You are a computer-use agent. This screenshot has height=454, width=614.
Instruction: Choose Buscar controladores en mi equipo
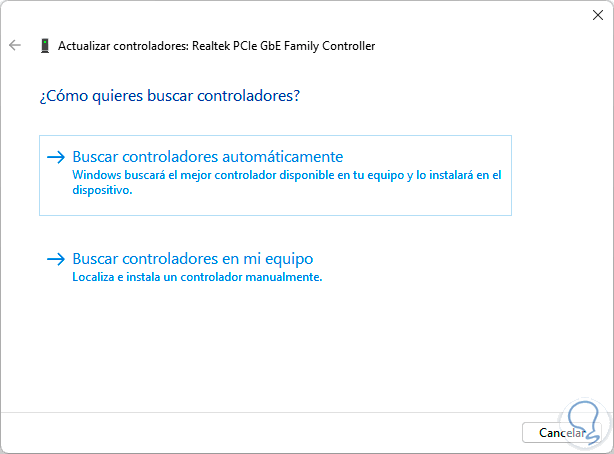pyautogui.click(x=193, y=259)
